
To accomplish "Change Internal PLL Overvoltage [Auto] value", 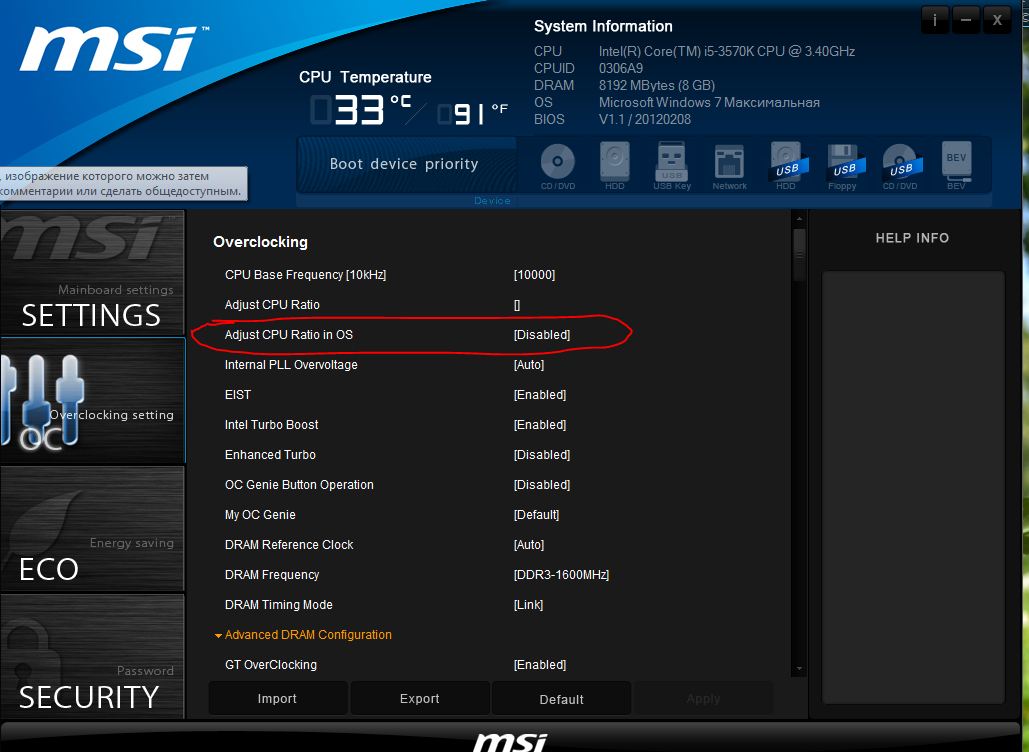I will point(529,365).
